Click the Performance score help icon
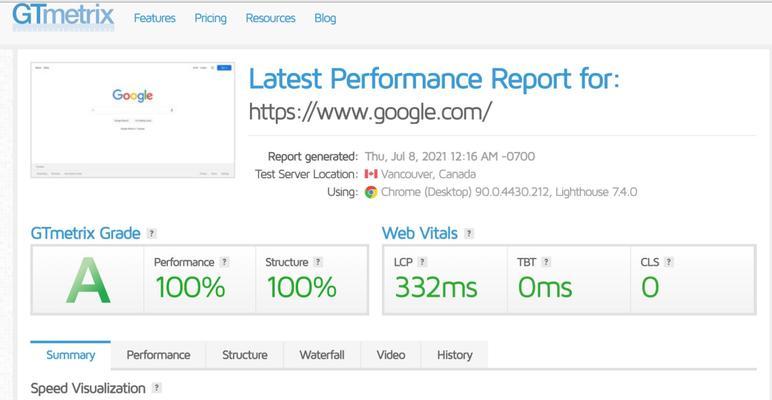This screenshot has width=772, height=400. [x=225, y=262]
